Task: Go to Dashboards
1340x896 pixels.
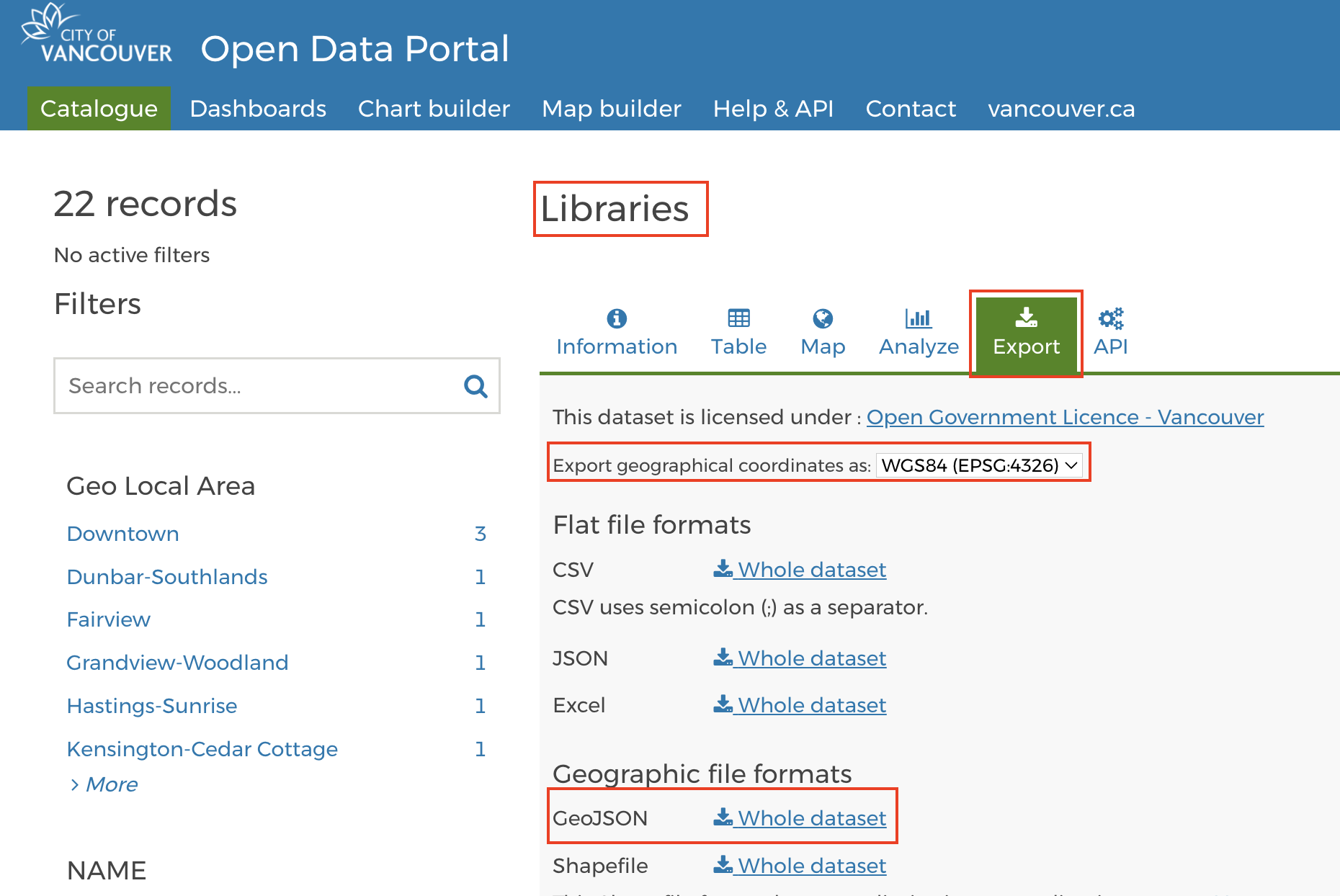Action: pyautogui.click(x=258, y=108)
